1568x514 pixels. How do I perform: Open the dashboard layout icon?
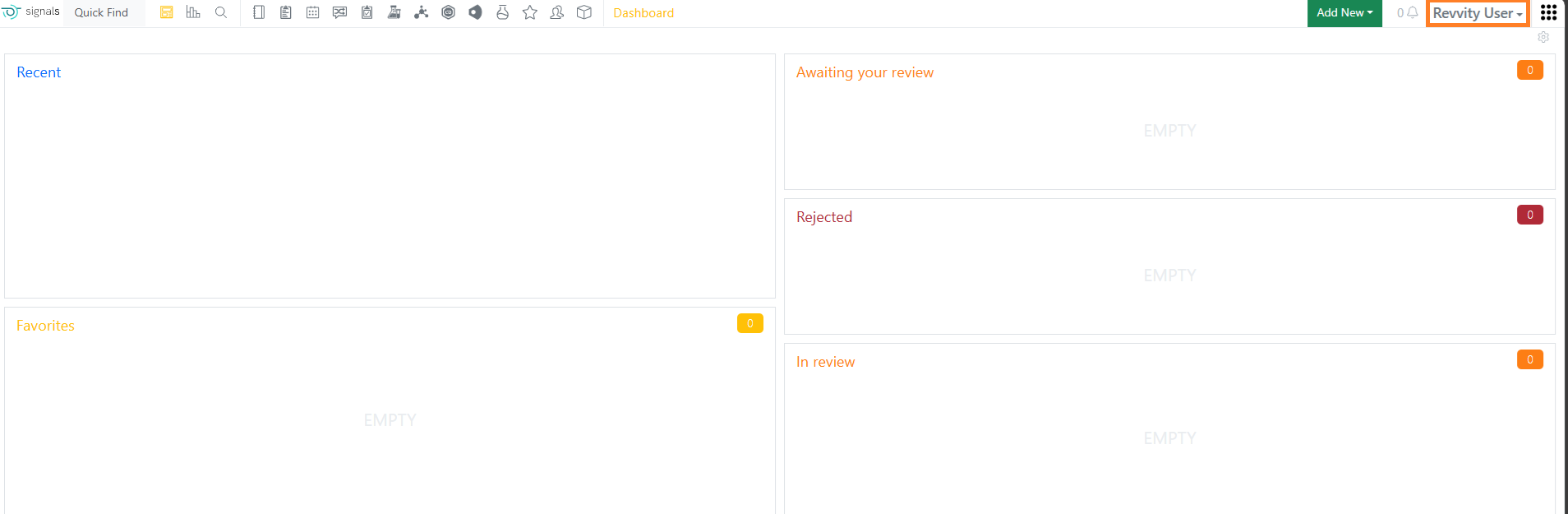[x=167, y=12]
